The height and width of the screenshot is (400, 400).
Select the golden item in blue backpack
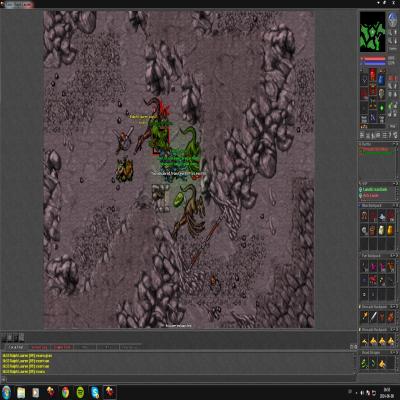click(x=390, y=230)
